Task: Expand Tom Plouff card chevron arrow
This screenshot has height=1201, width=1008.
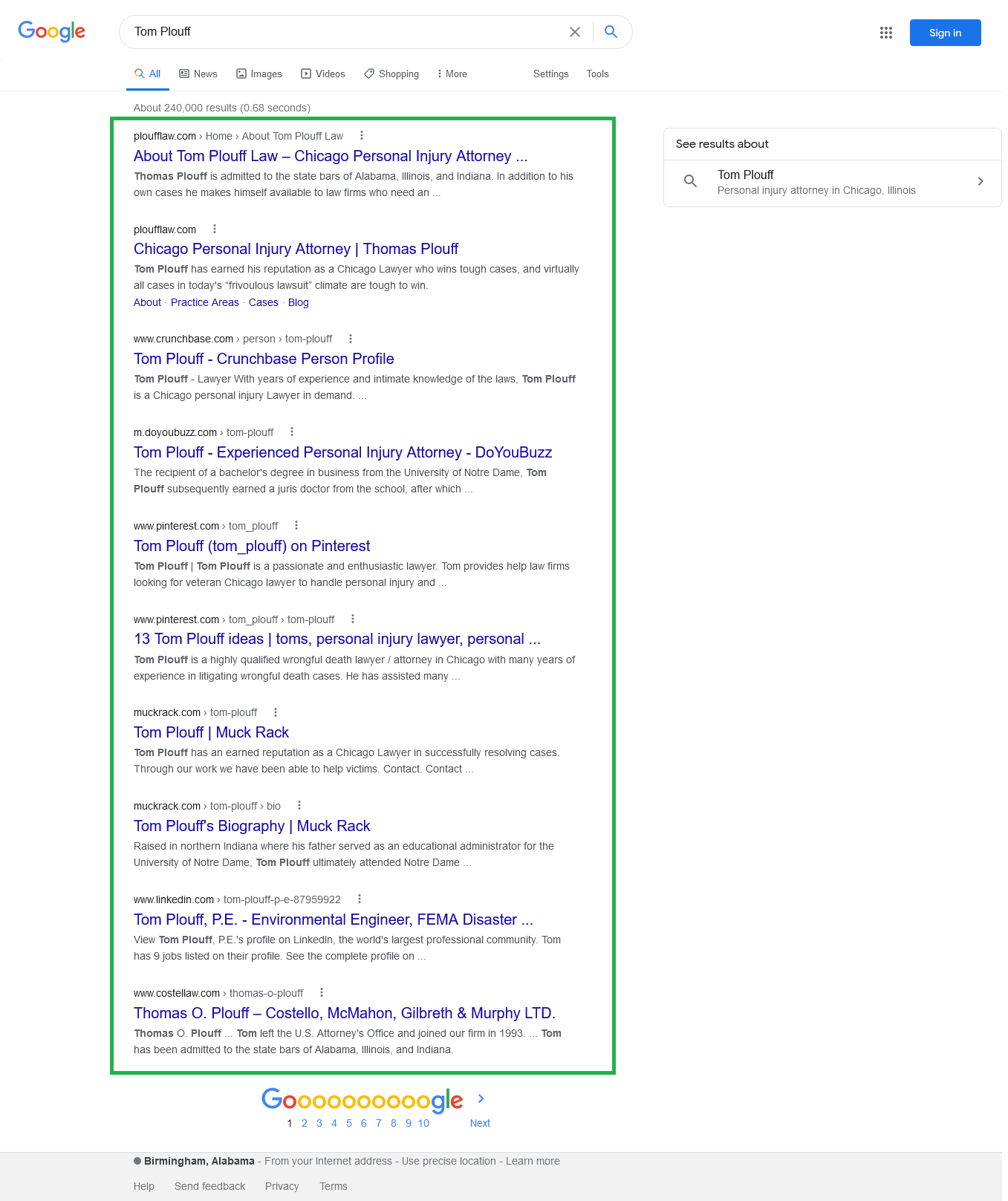Action: pyautogui.click(x=981, y=181)
